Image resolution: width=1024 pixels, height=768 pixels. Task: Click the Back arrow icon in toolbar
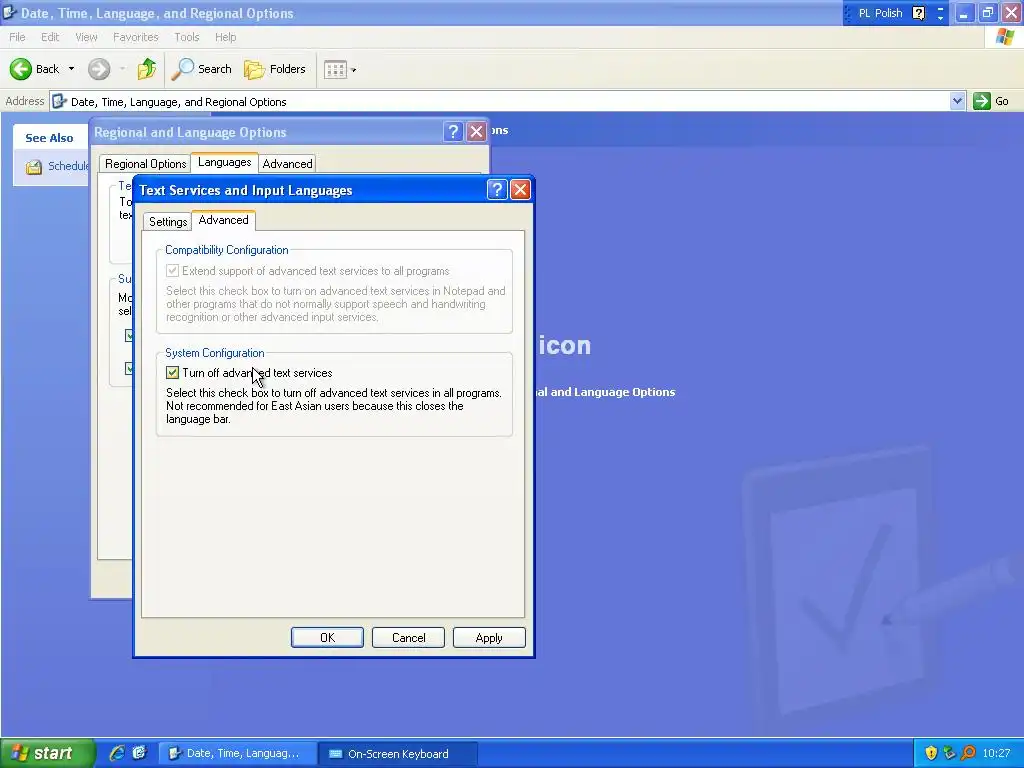pos(20,69)
